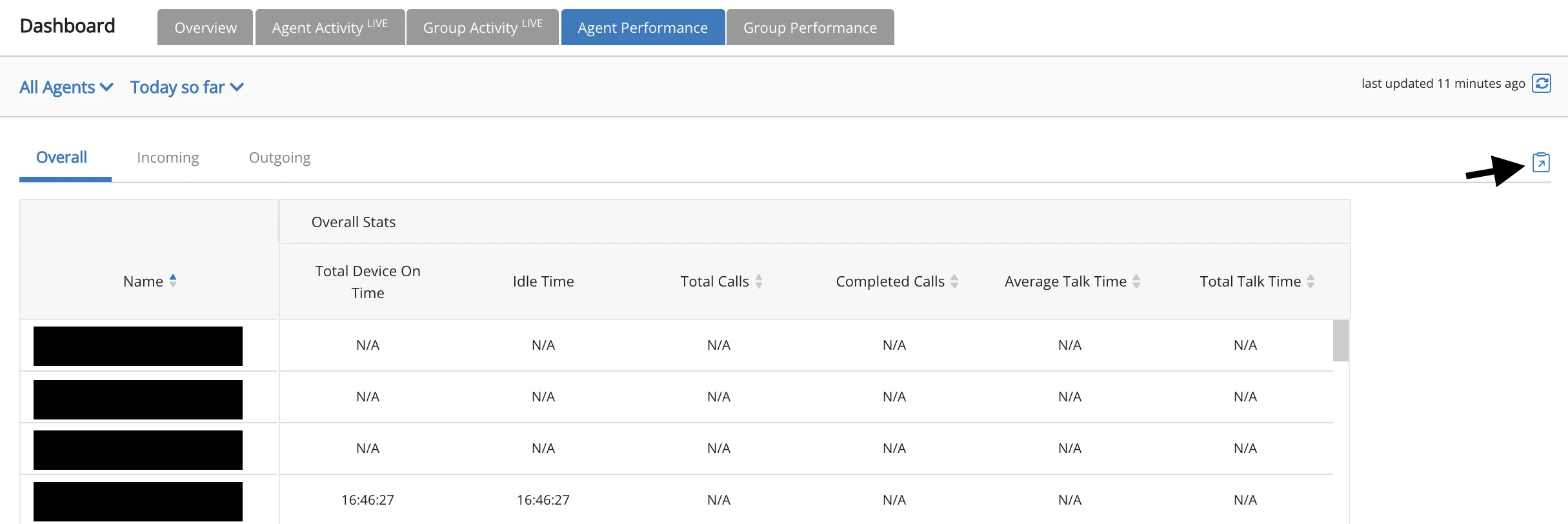The width and height of the screenshot is (1568, 524).
Task: Open the All Agents dropdown
Action: tap(66, 87)
